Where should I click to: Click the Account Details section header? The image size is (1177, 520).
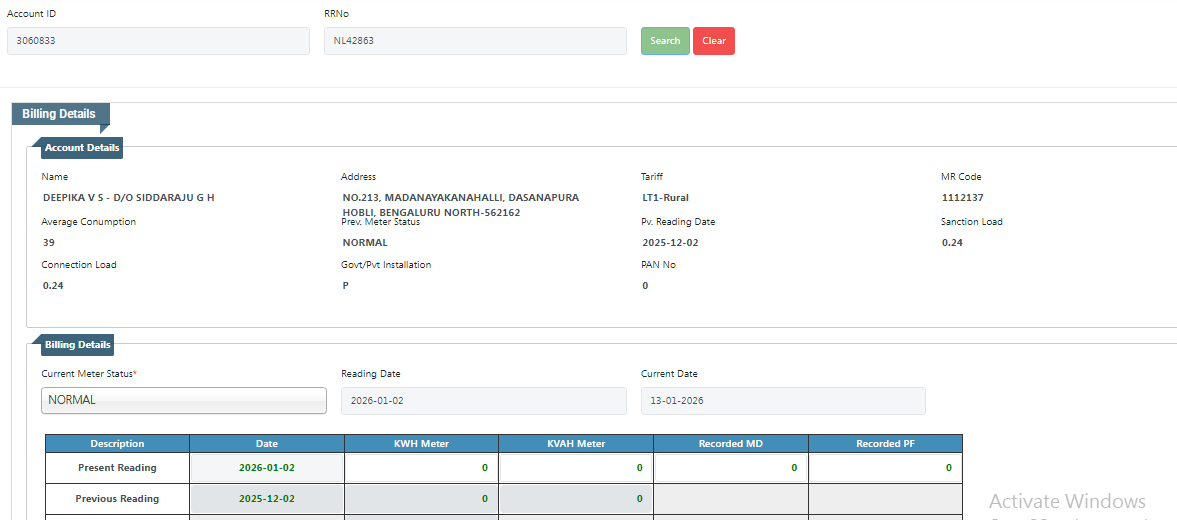(82, 148)
